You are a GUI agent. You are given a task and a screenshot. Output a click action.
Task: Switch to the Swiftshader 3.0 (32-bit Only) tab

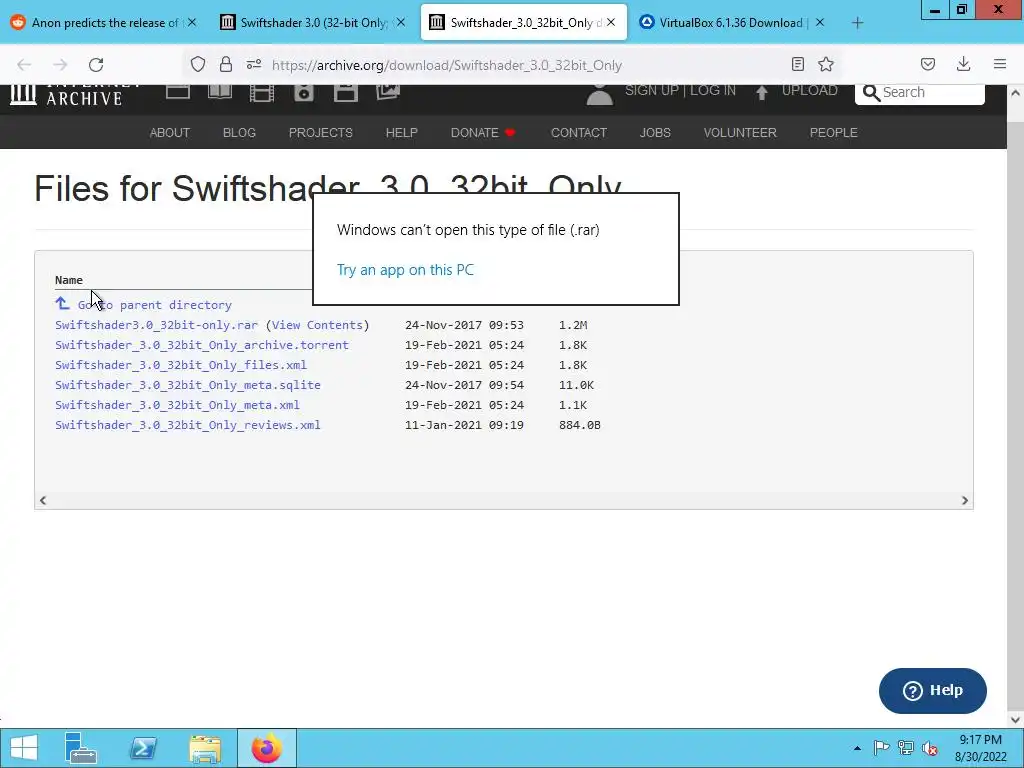point(313,23)
